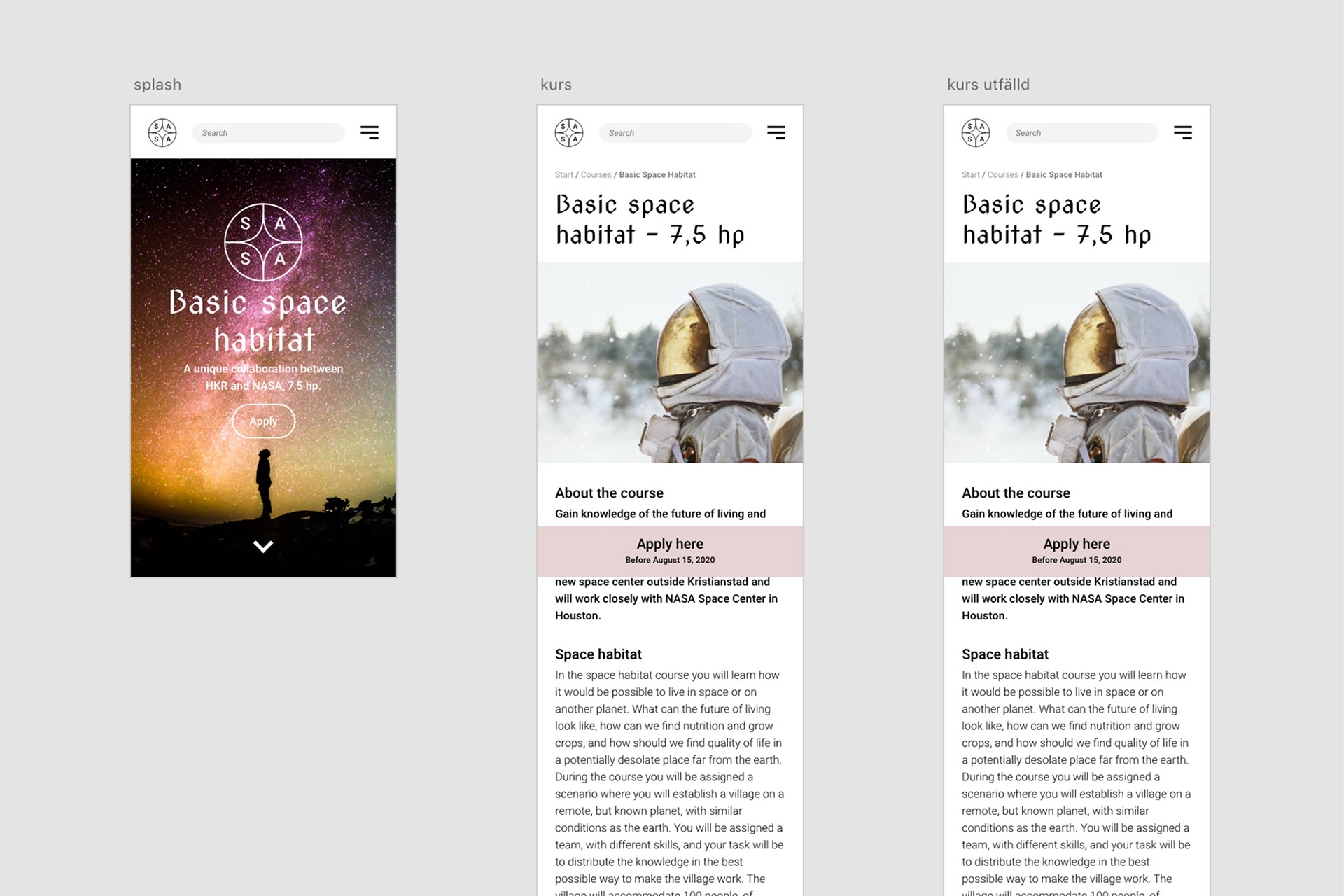This screenshot has height=896, width=1344.
Task: Open Courses breadcrumb link on kurs screen
Action: coord(596,175)
